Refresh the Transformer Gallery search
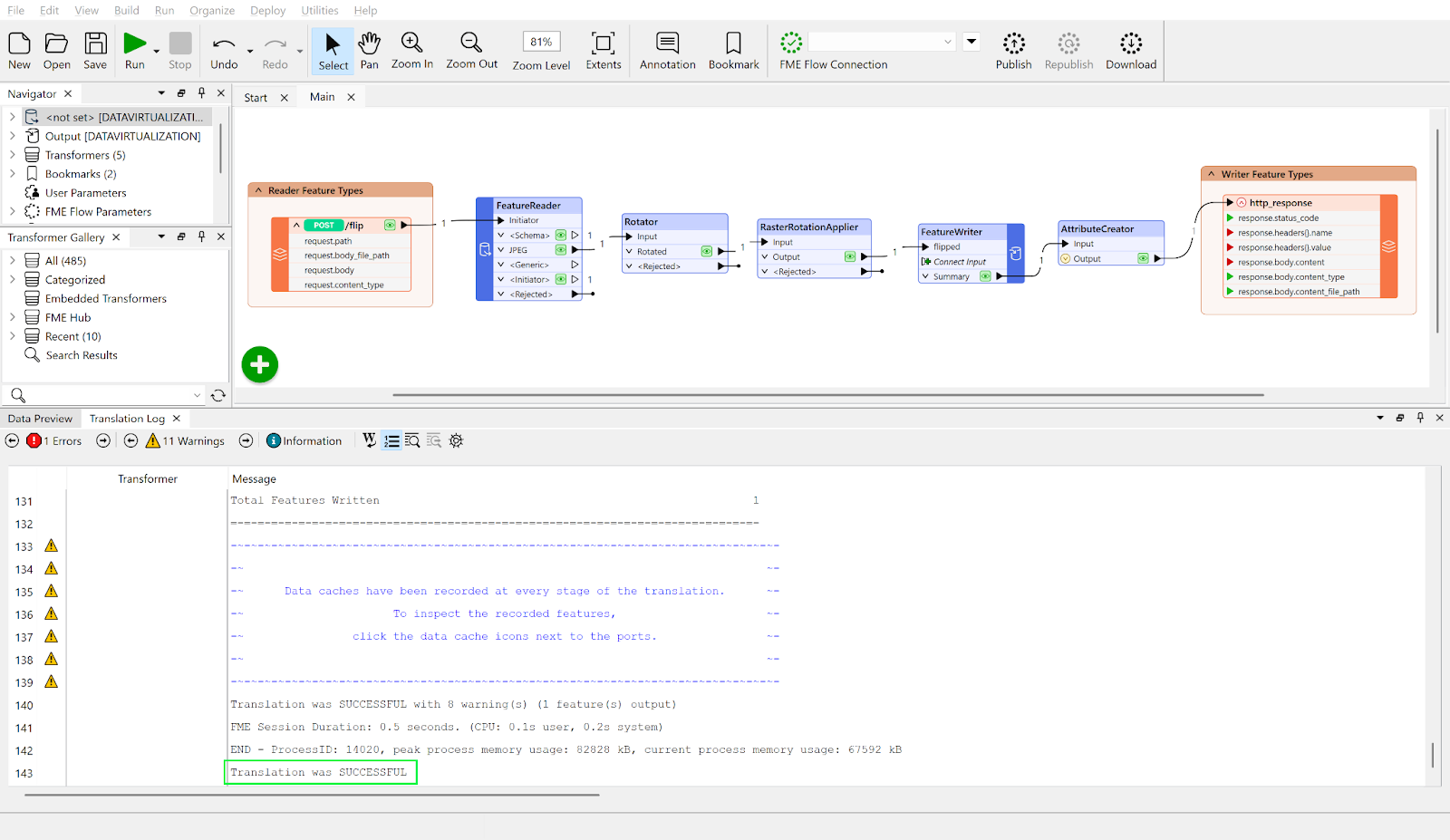 [x=218, y=395]
